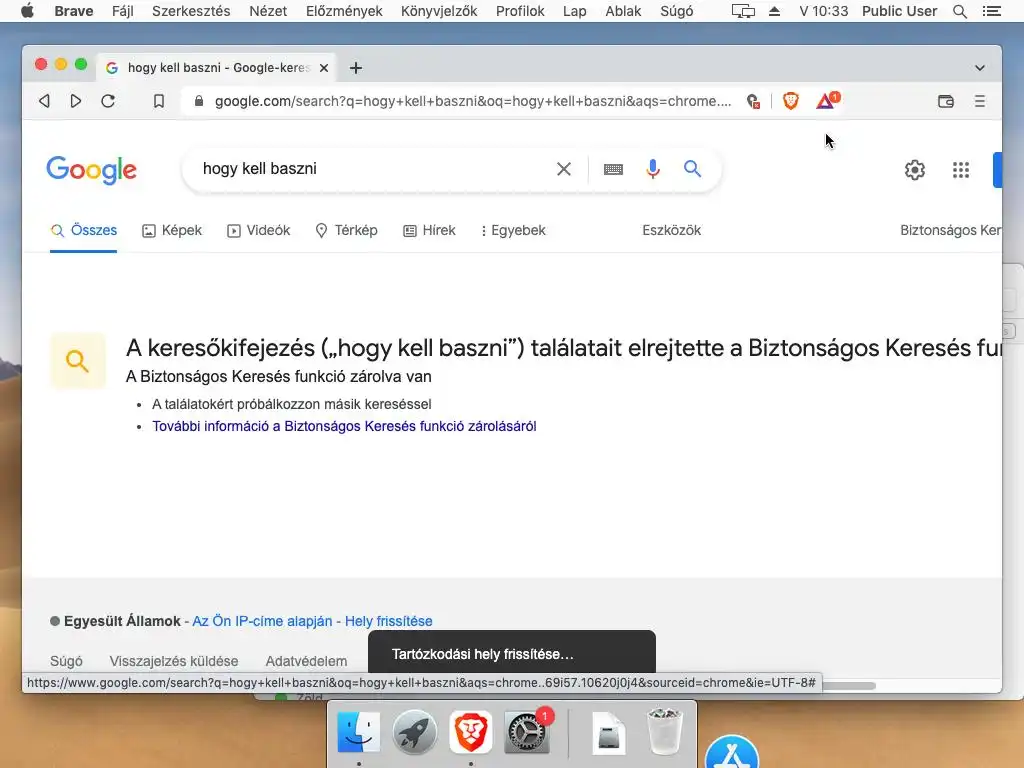Open the Fájl menu
Viewport: 1024px width, 768px height.
pos(123,11)
